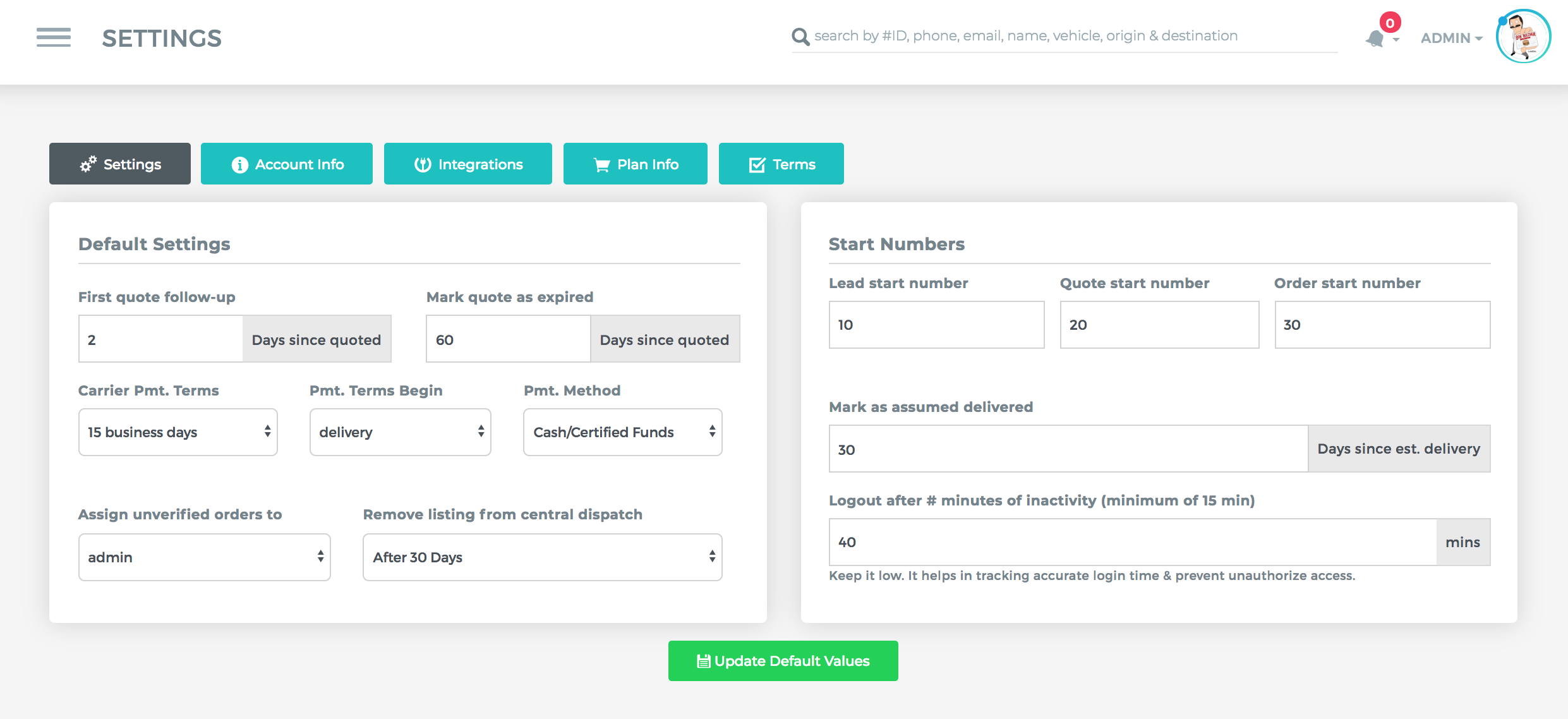Expand Assign unverified orders to dropdown
The image size is (1568, 719).
pyautogui.click(x=205, y=557)
